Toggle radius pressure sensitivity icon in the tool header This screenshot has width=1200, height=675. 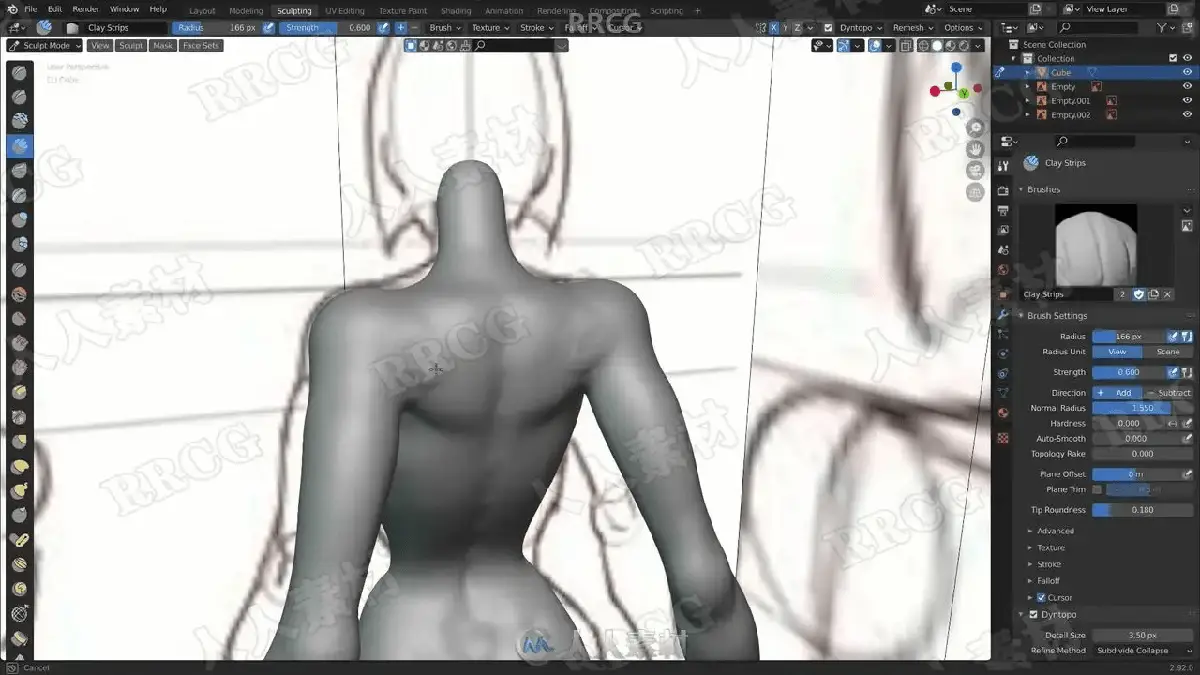(268, 28)
